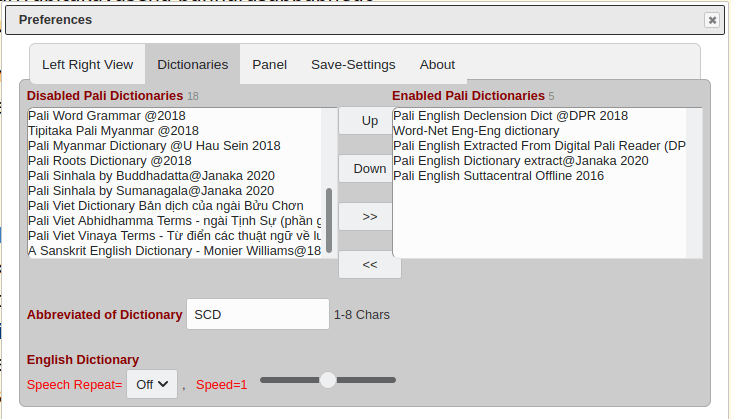Click the >> move right button
The width and height of the screenshot is (731, 419).
[369, 216]
